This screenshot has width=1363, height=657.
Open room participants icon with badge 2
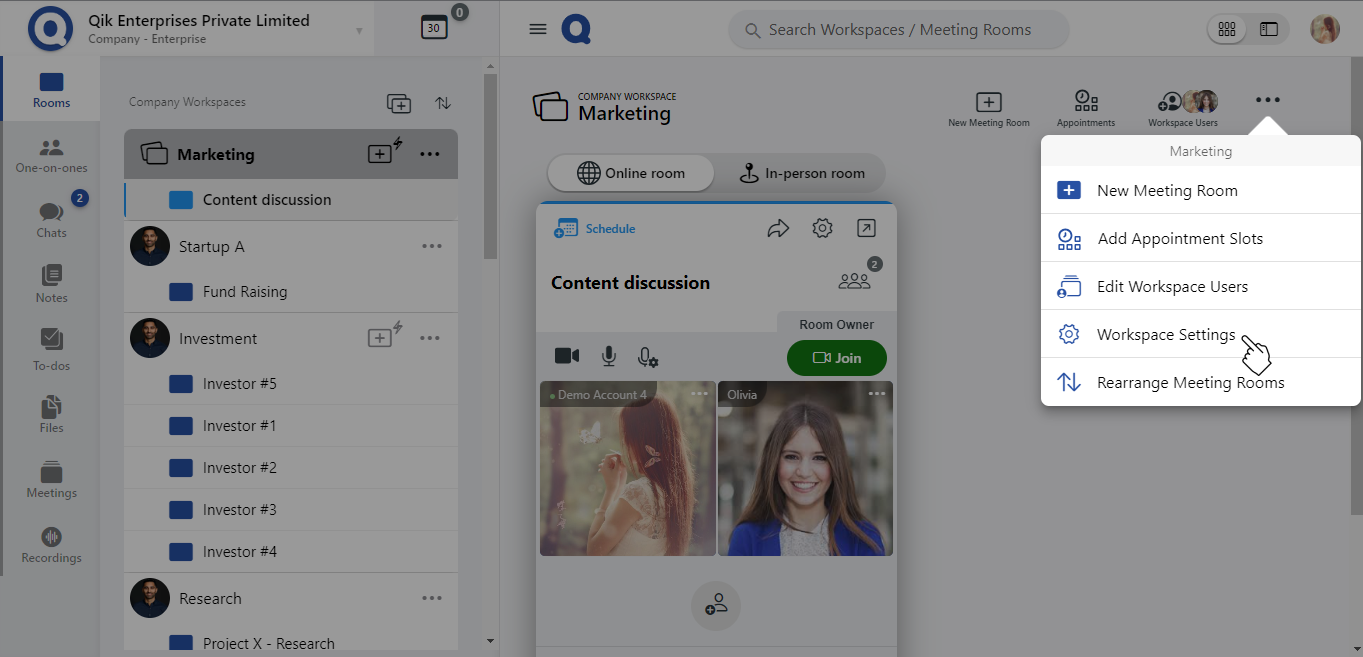(855, 281)
